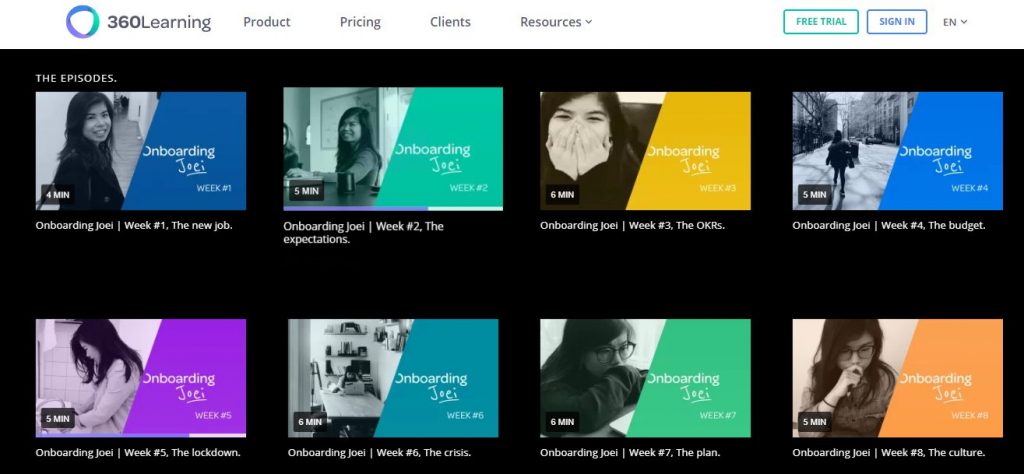
Task: Click Week #5 video progress bar
Action: pos(141,435)
